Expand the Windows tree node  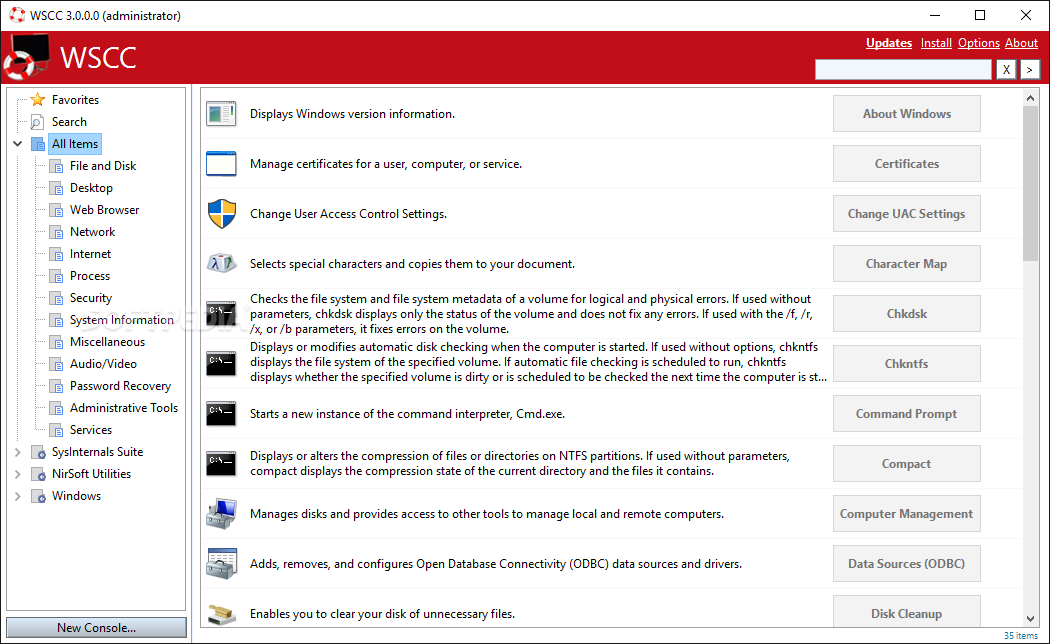[17, 496]
